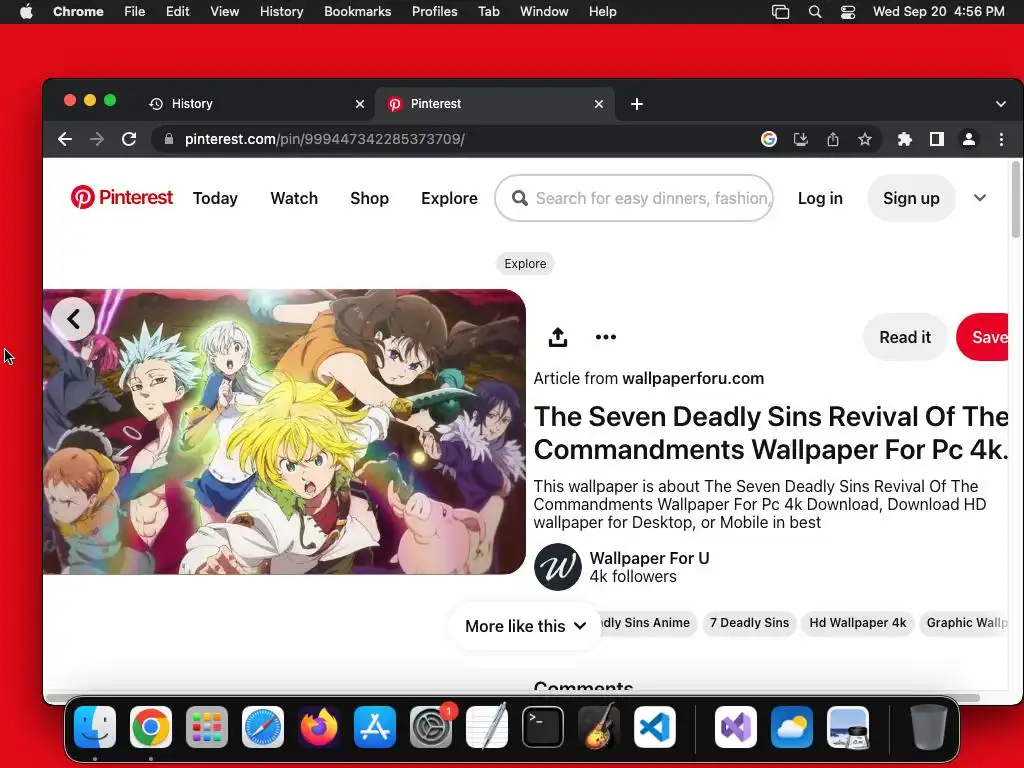The image size is (1024, 768).
Task: Select the Hd Wallpaper 4k tag
Action: [857, 623]
